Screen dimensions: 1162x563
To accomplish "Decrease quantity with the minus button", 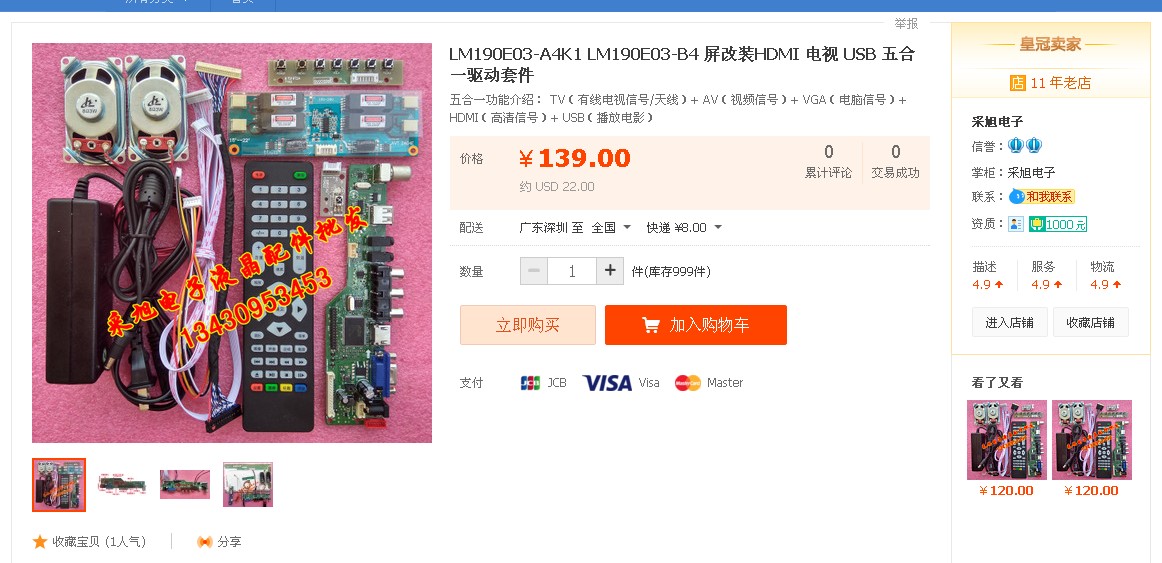I will [x=534, y=271].
